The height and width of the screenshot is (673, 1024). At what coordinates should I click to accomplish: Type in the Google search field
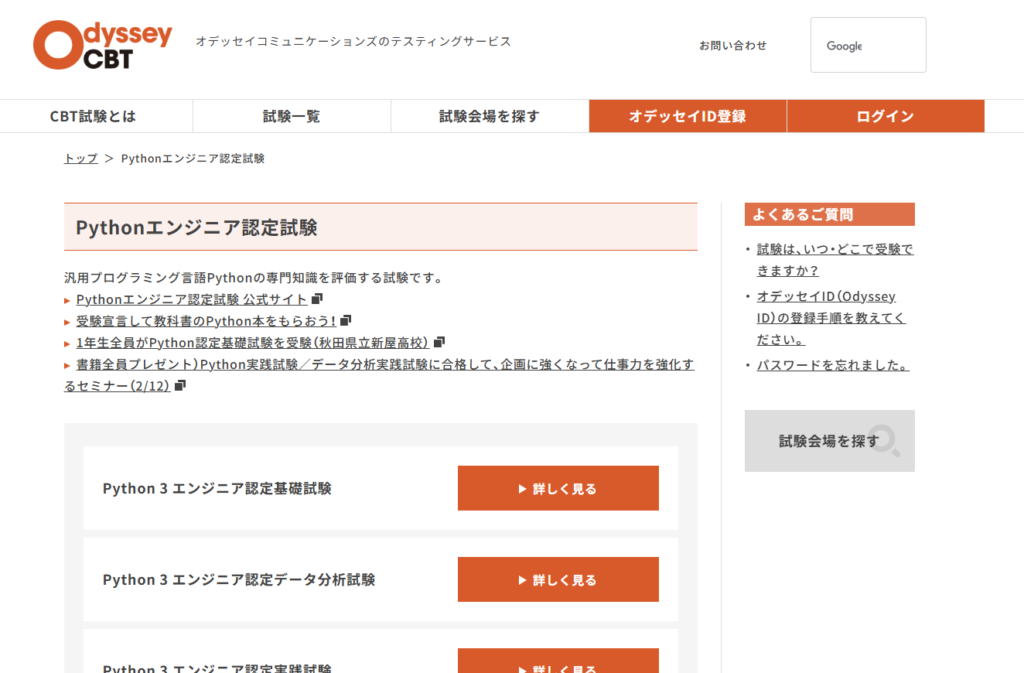tap(867, 45)
